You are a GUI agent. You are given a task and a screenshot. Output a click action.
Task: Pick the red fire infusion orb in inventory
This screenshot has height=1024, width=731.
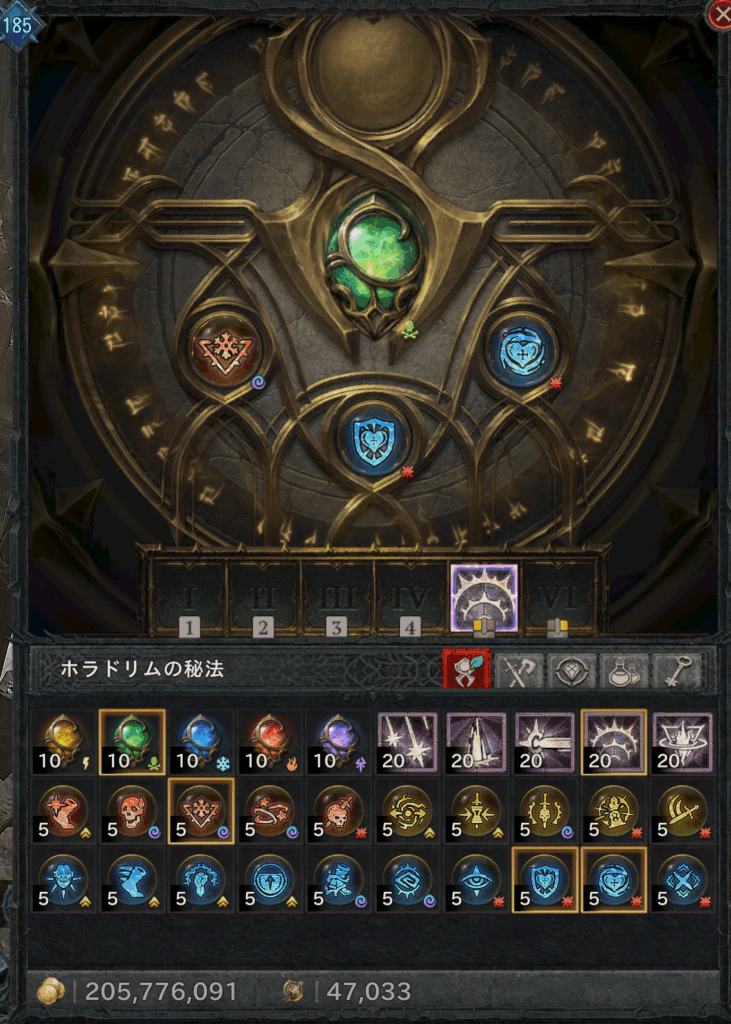click(x=270, y=743)
